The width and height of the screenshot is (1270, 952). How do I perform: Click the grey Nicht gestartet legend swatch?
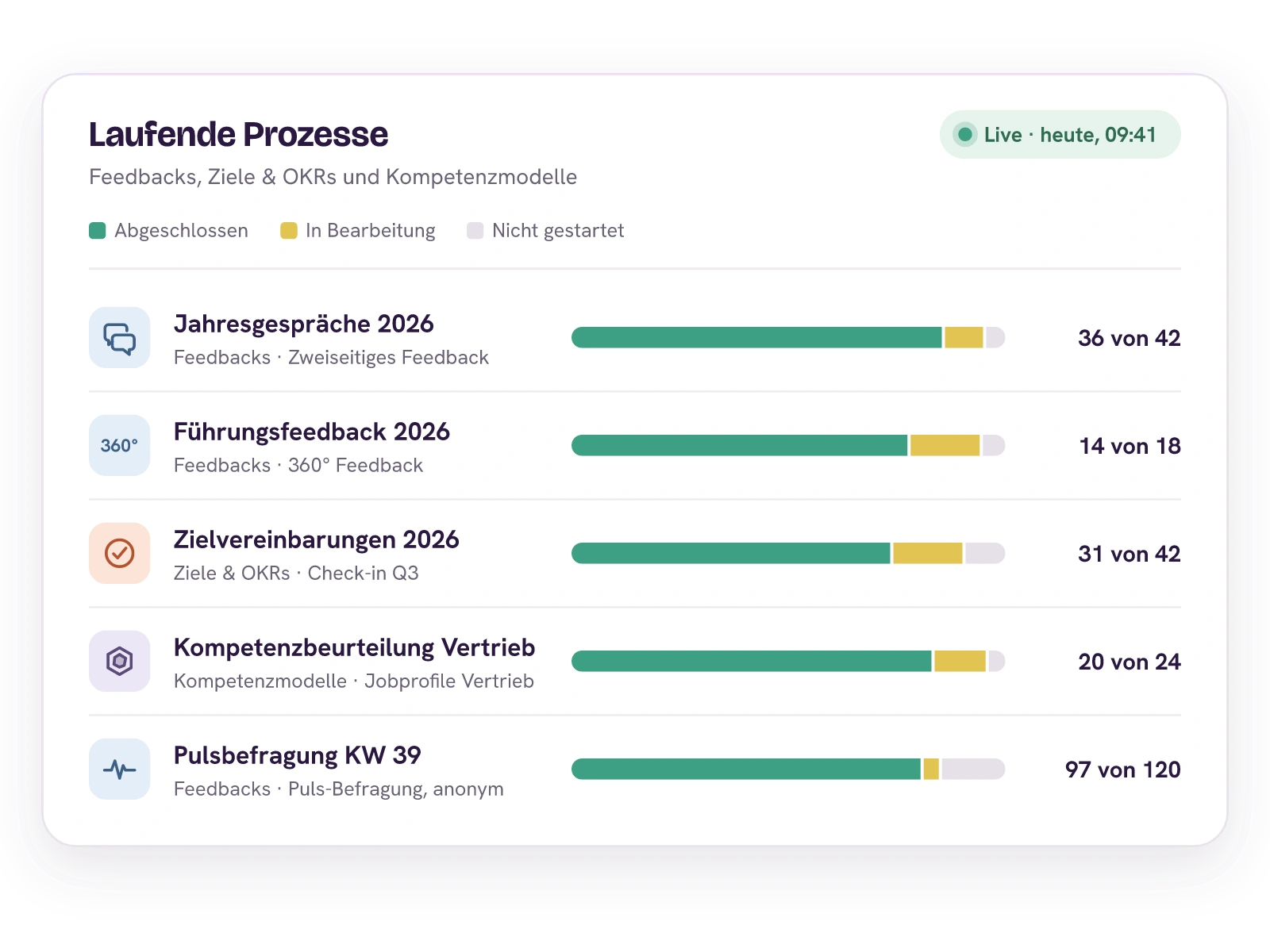pyautogui.click(x=475, y=231)
